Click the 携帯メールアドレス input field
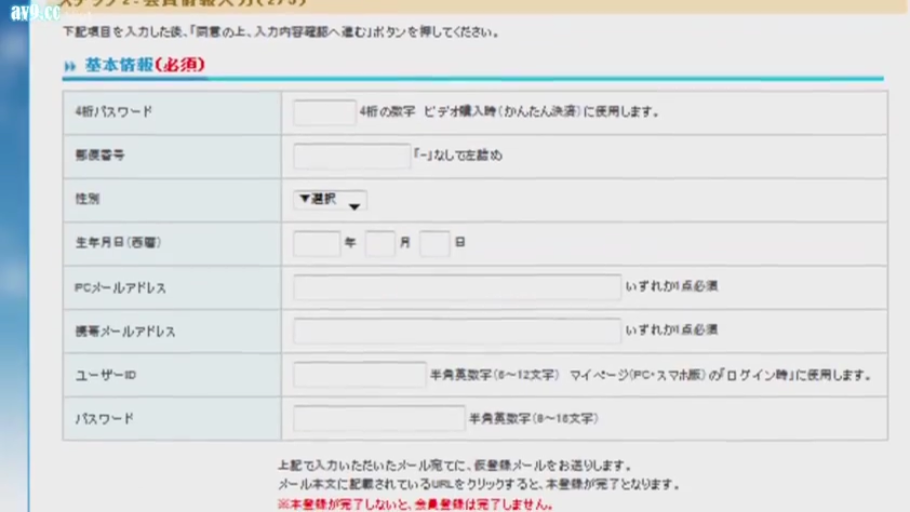This screenshot has height=512, width=910. (456, 331)
